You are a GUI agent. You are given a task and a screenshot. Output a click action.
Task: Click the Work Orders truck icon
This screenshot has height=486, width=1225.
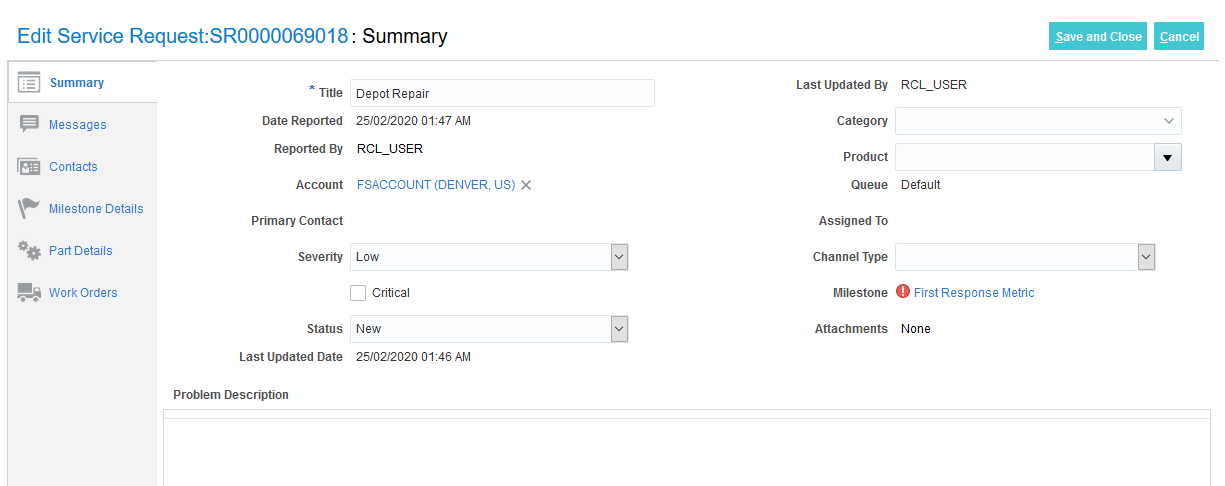click(x=29, y=293)
